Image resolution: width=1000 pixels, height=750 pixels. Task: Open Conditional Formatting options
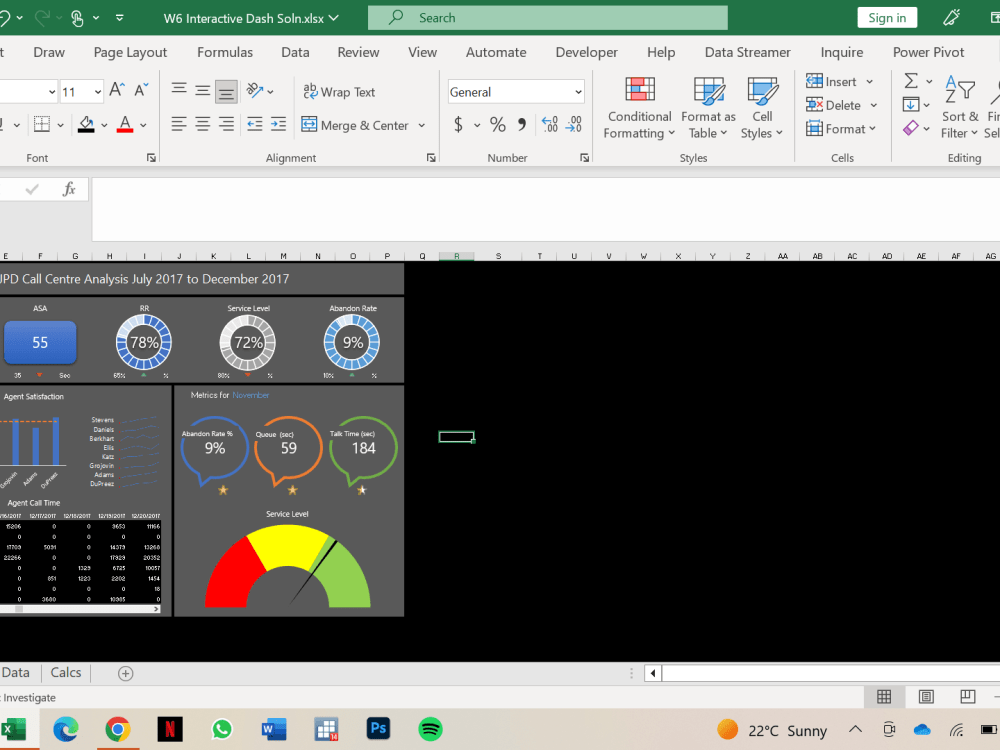pyautogui.click(x=638, y=105)
